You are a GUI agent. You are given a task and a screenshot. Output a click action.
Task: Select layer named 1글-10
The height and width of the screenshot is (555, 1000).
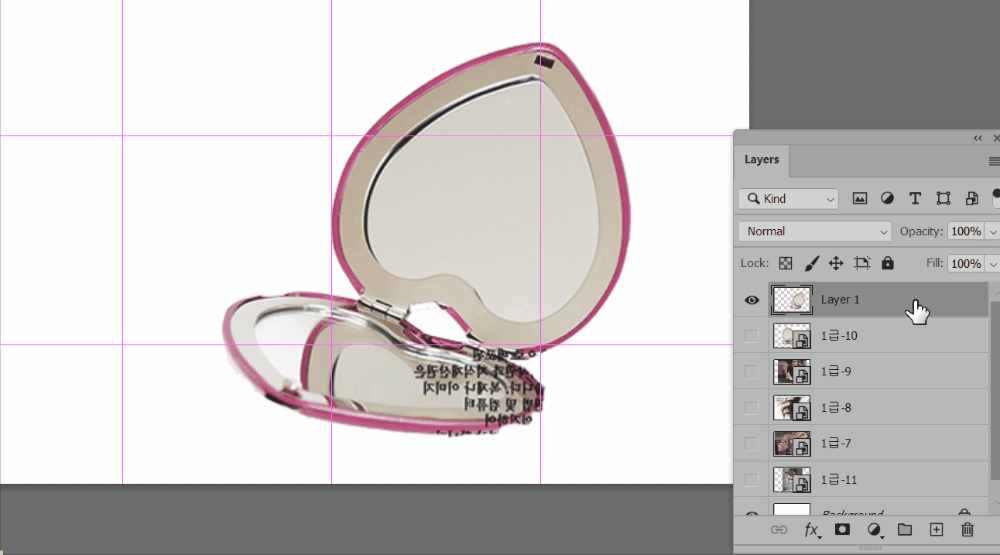(839, 336)
